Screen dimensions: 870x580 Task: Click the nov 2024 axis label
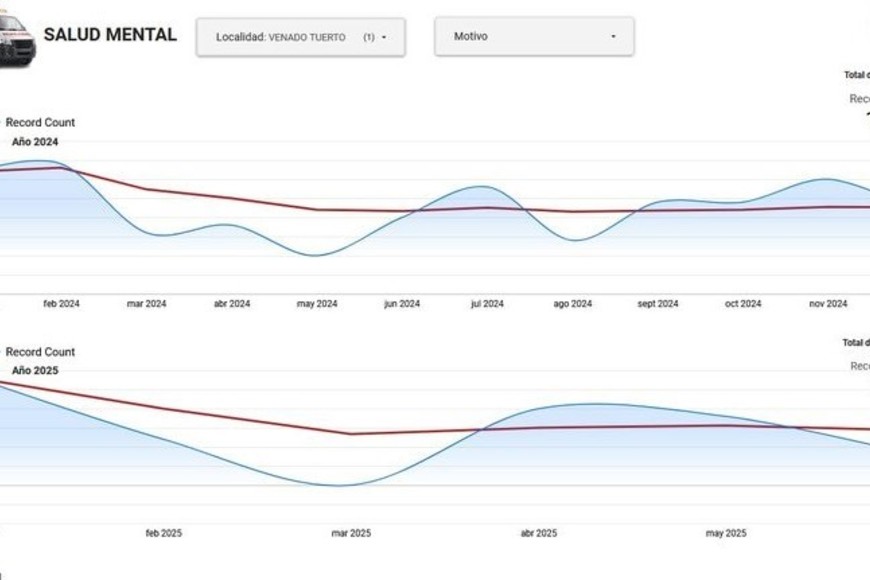[x=828, y=304]
